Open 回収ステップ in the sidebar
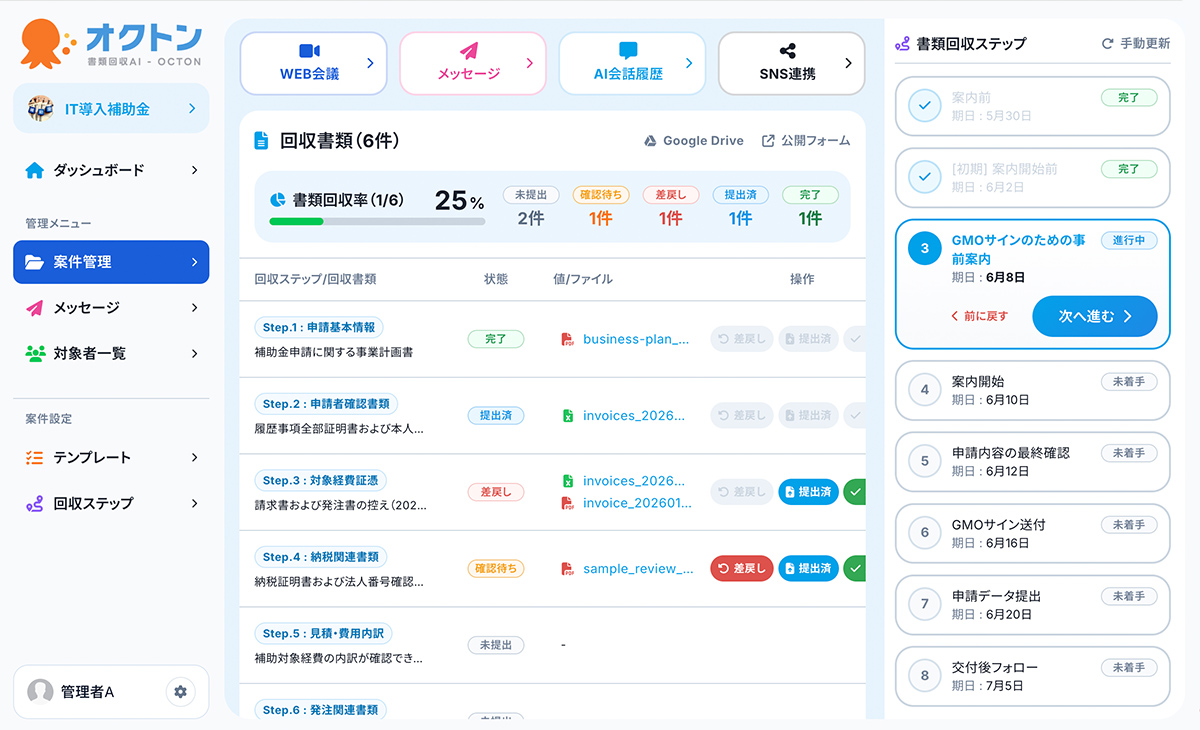 (111, 503)
